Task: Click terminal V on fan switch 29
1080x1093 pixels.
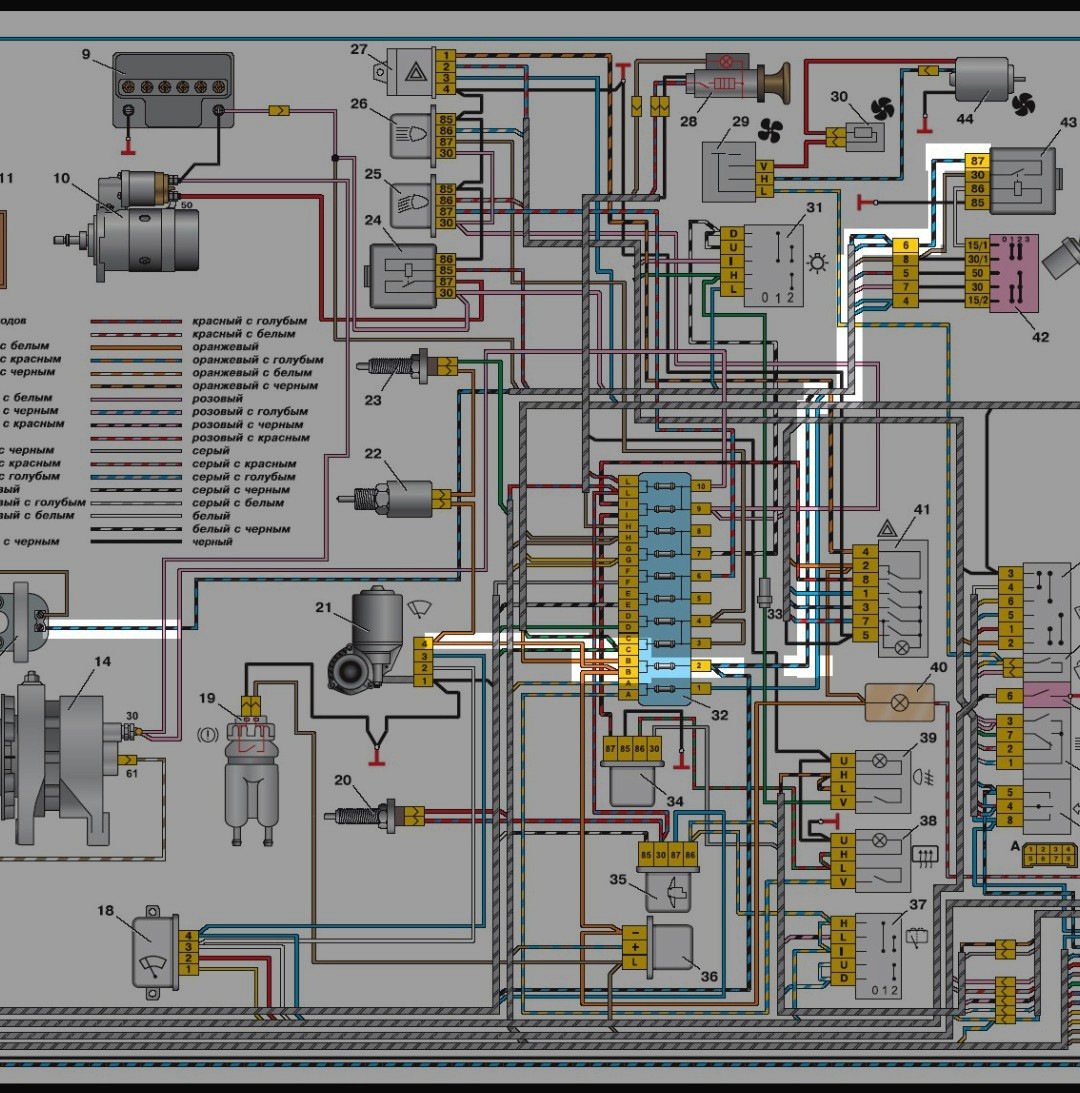Action: point(764,166)
